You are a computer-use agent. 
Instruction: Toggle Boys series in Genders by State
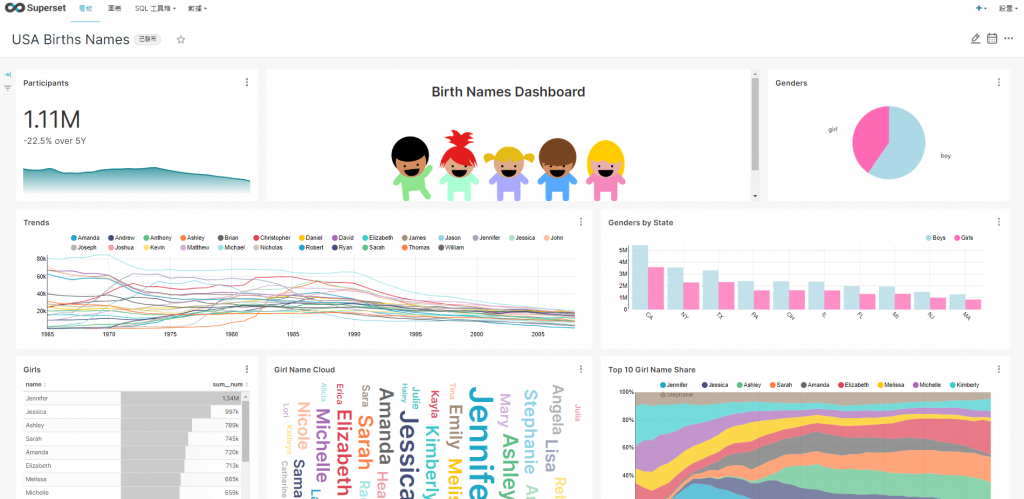click(x=935, y=238)
